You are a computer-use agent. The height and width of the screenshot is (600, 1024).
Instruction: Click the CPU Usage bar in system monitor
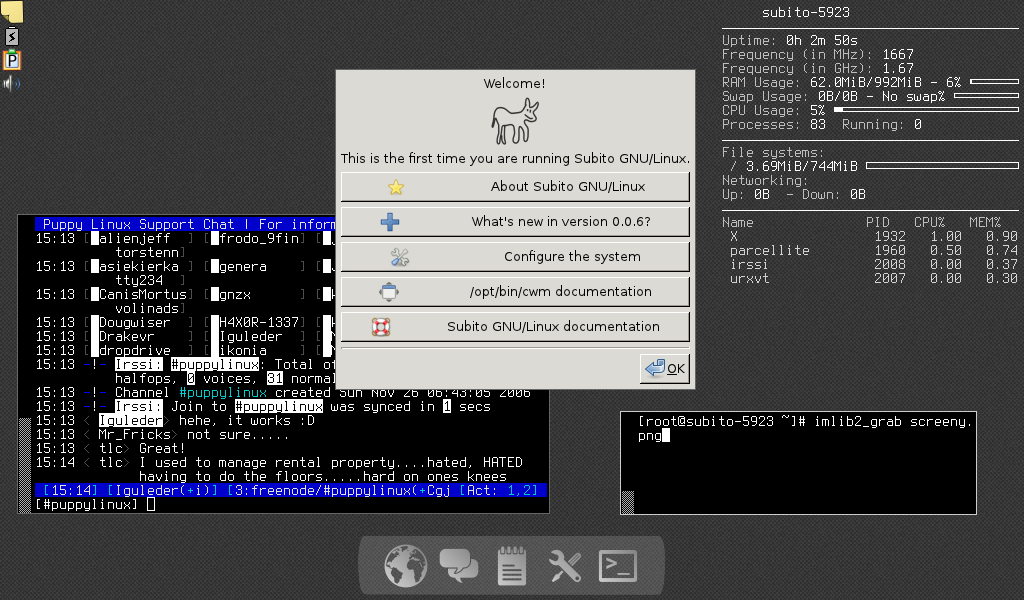coord(926,110)
